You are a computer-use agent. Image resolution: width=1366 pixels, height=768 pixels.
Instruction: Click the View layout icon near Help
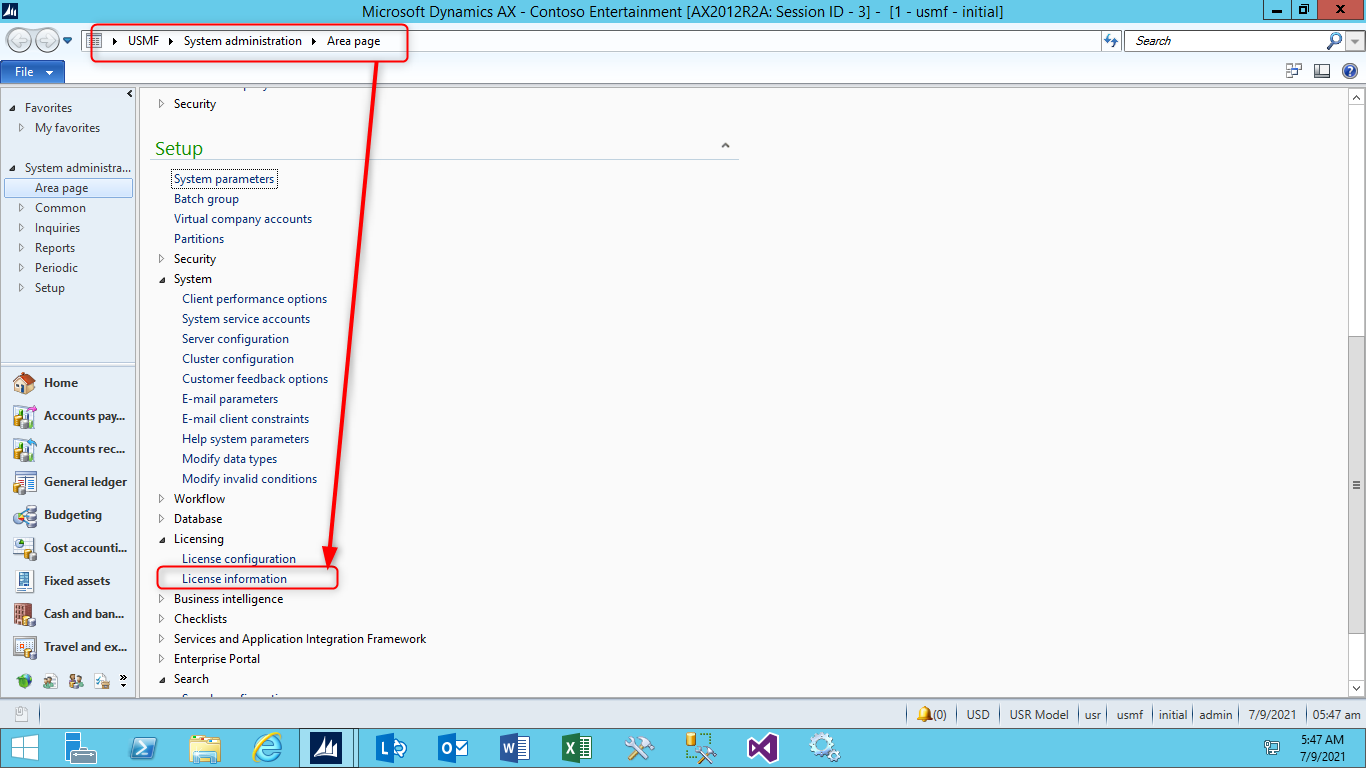(x=1322, y=71)
